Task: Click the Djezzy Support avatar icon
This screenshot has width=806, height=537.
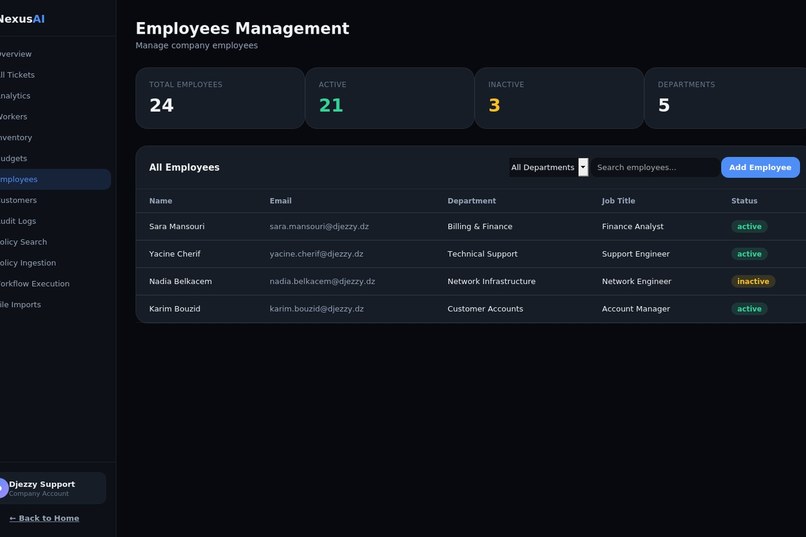Action: click(x=3, y=488)
